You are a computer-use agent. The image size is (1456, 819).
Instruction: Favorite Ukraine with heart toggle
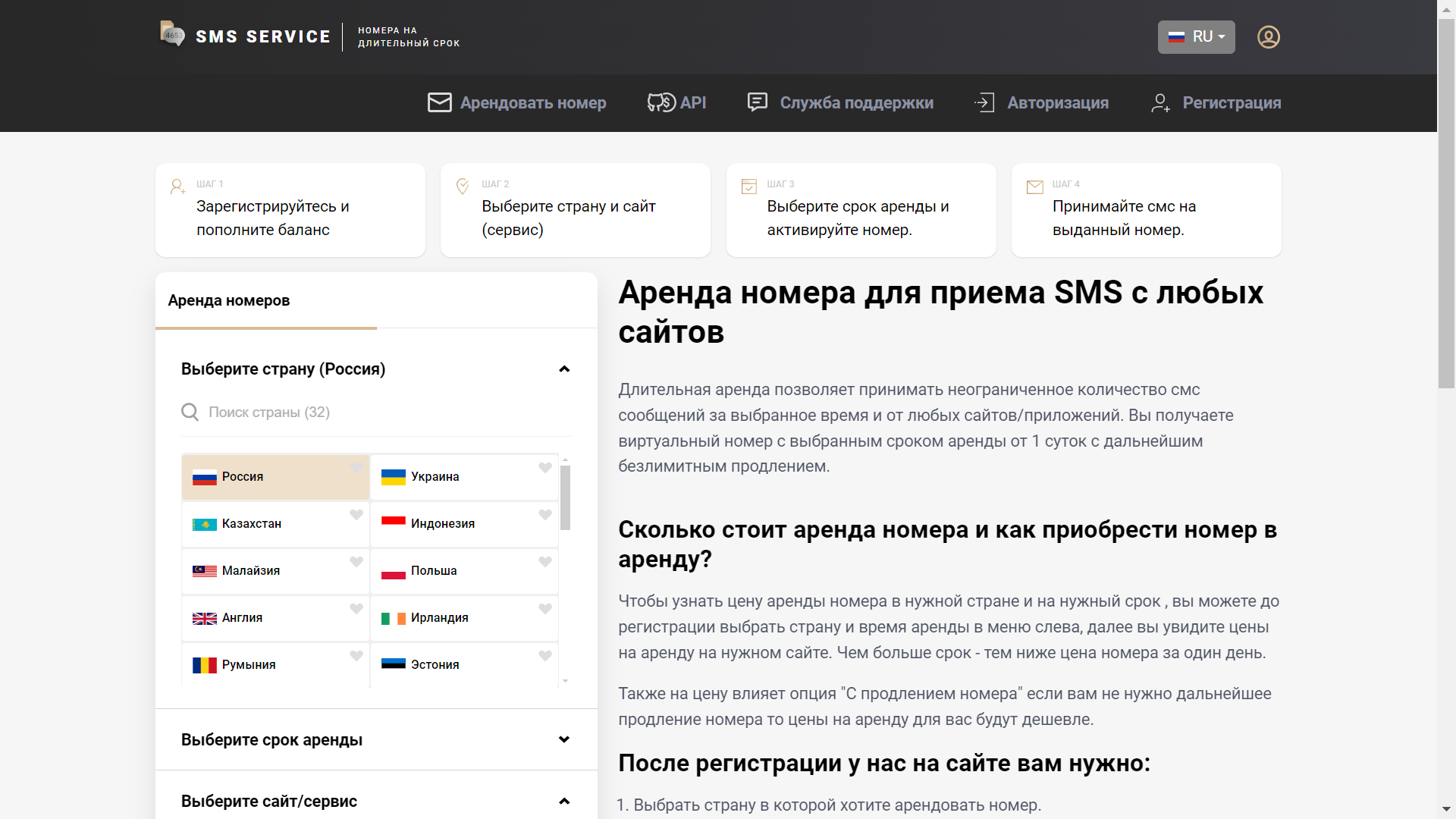coord(544,468)
